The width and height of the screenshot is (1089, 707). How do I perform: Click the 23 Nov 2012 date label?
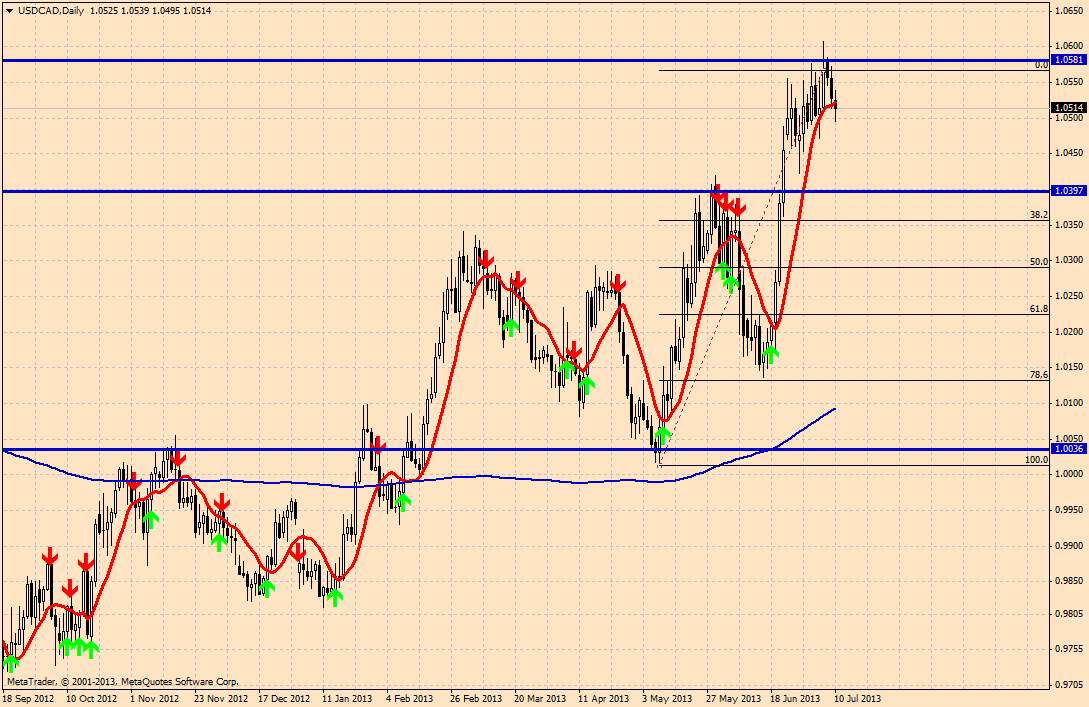point(221,699)
